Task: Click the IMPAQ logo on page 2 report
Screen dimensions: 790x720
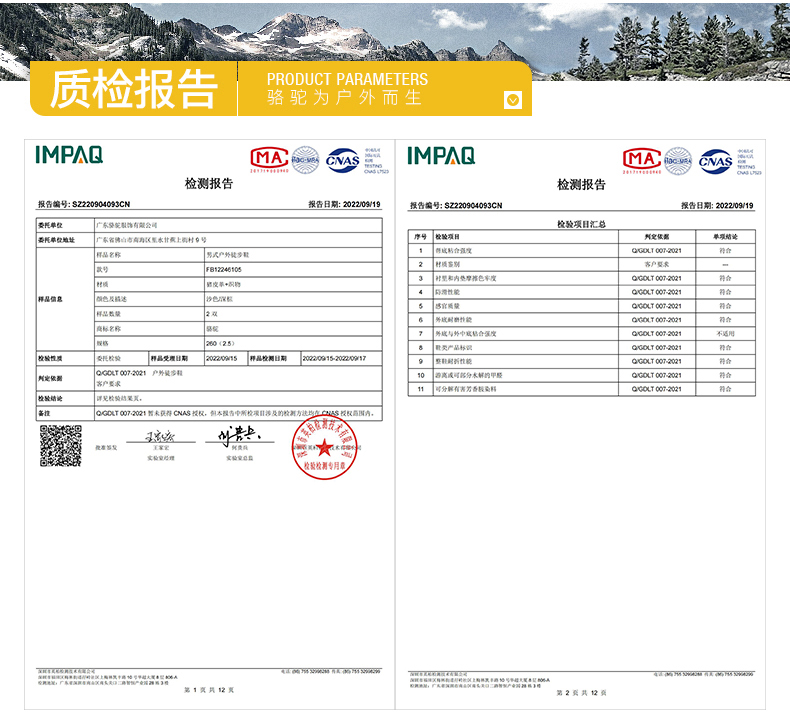Action: [x=441, y=156]
